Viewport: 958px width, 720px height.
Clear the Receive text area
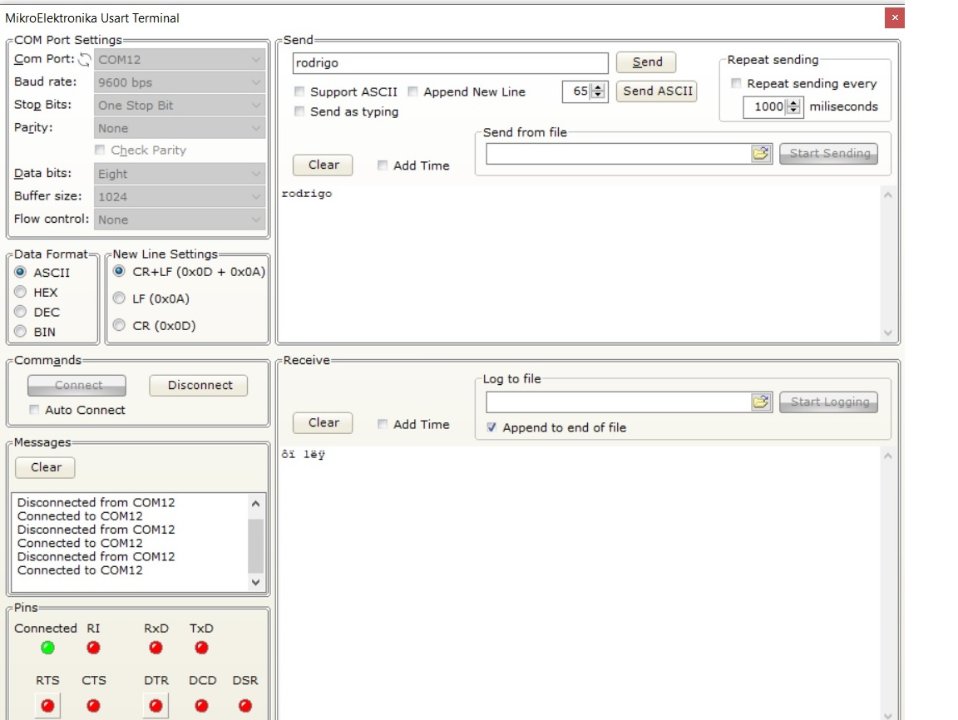point(323,423)
